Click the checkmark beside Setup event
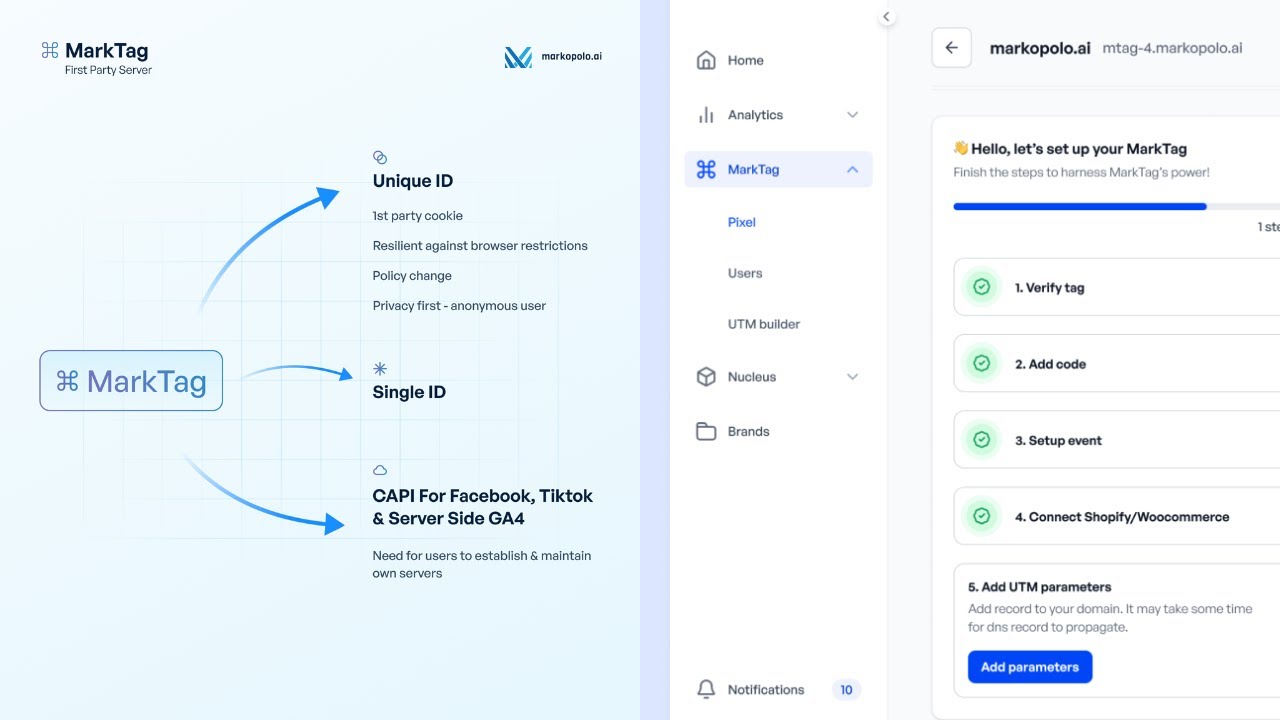 click(x=981, y=440)
